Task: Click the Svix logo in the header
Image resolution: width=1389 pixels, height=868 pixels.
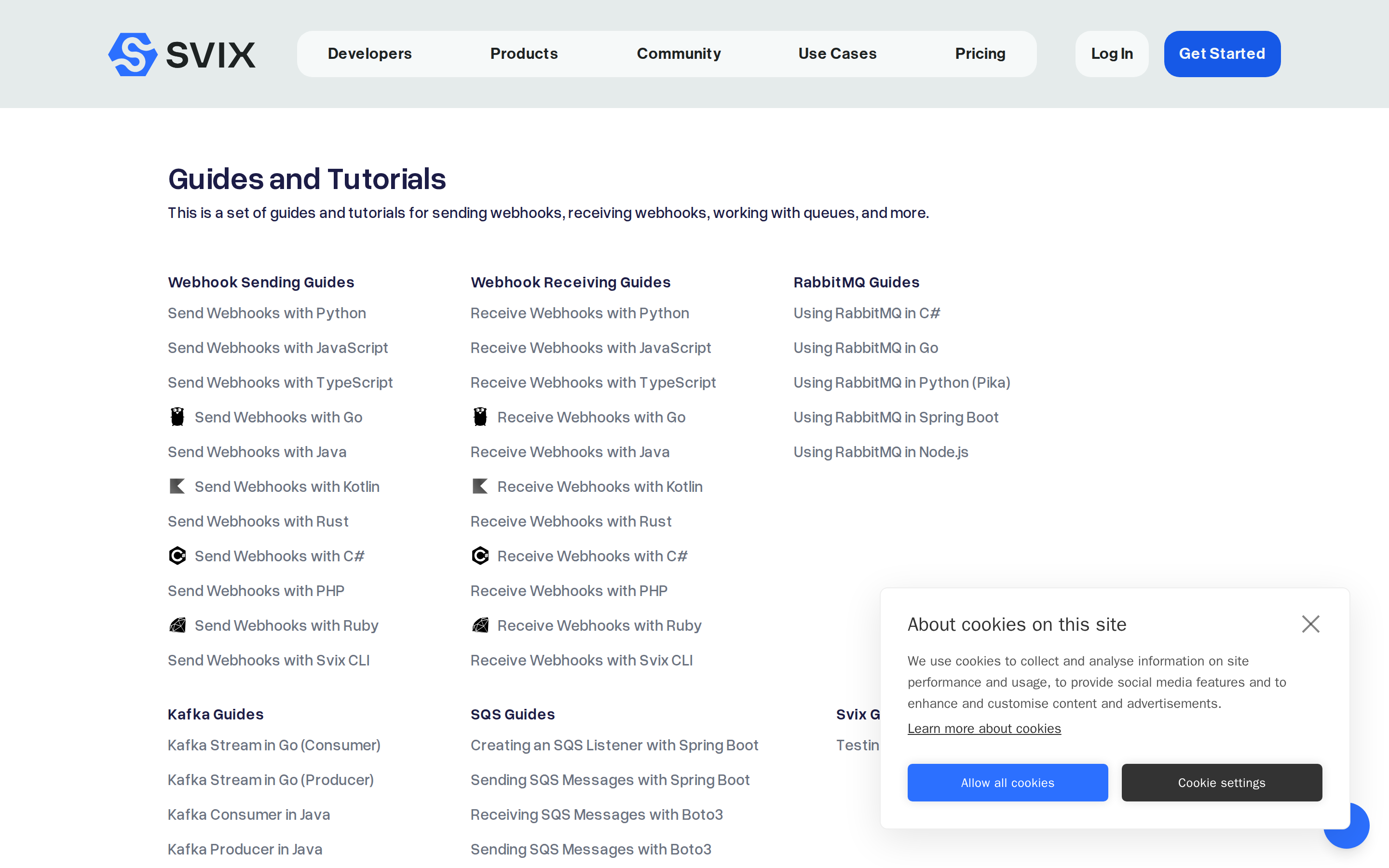Action: 182,54
